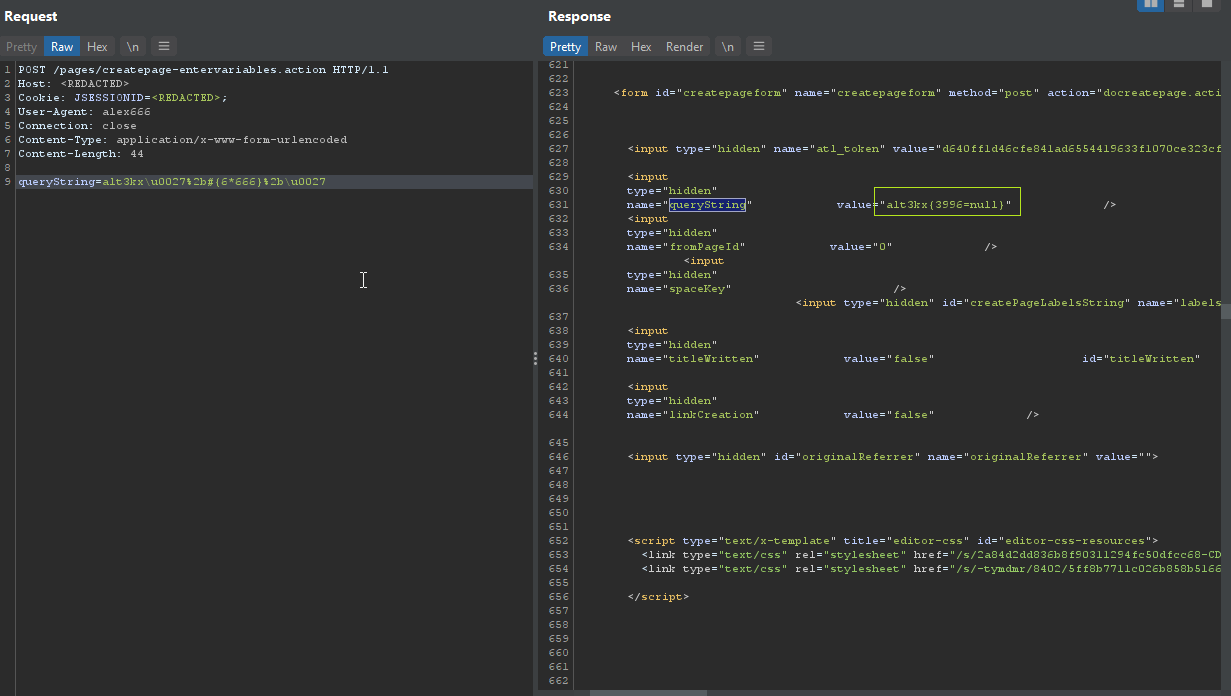This screenshot has height=696, width=1231.
Task: Select combined single-pane layout icon
Action: click(1207, 4)
